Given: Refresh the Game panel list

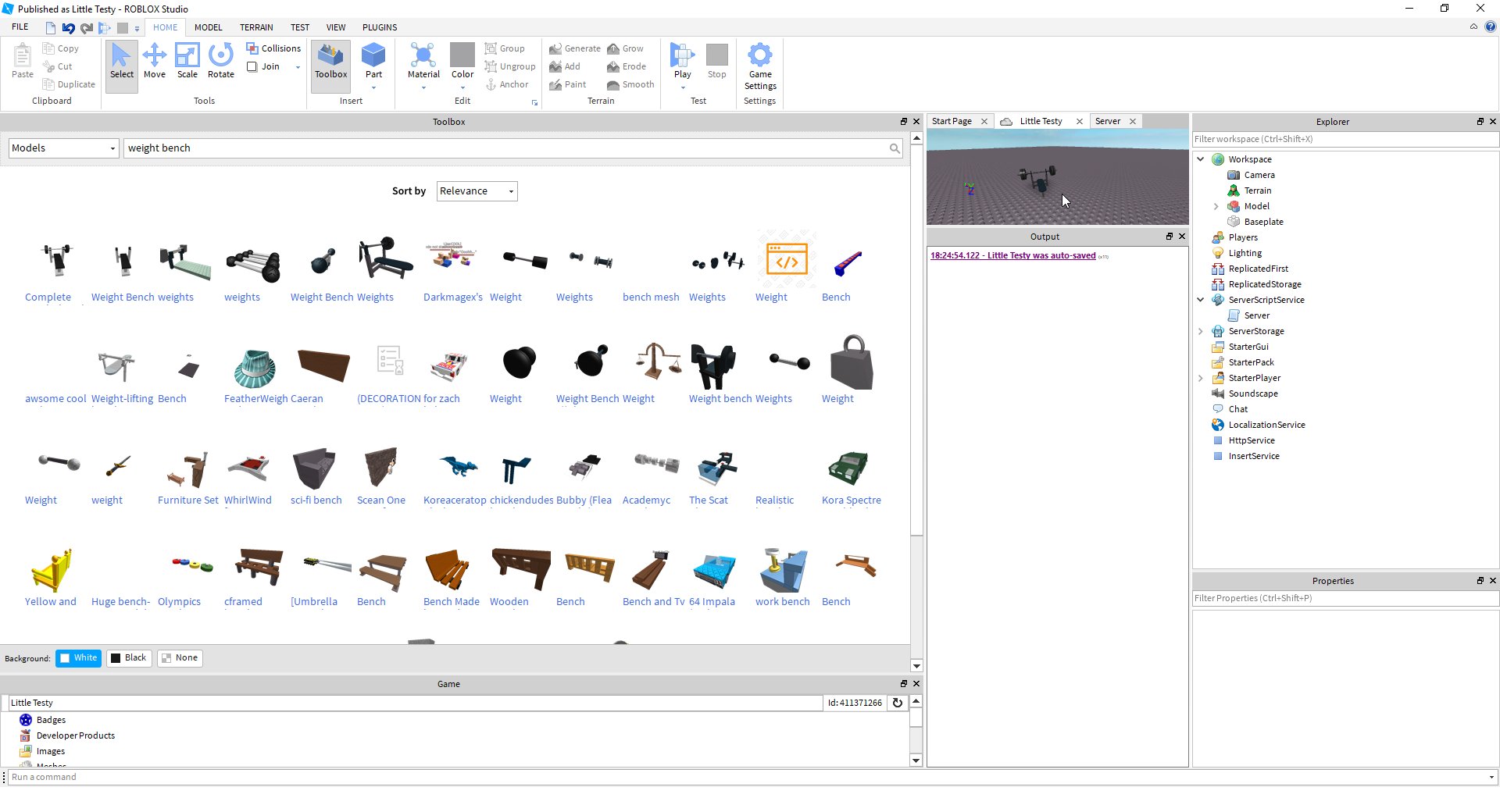Looking at the screenshot, I should click(898, 703).
